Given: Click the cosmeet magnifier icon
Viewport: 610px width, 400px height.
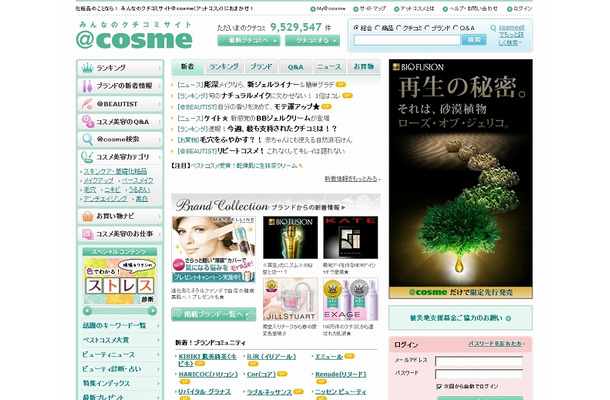Looking at the screenshot, I should tap(493, 28).
